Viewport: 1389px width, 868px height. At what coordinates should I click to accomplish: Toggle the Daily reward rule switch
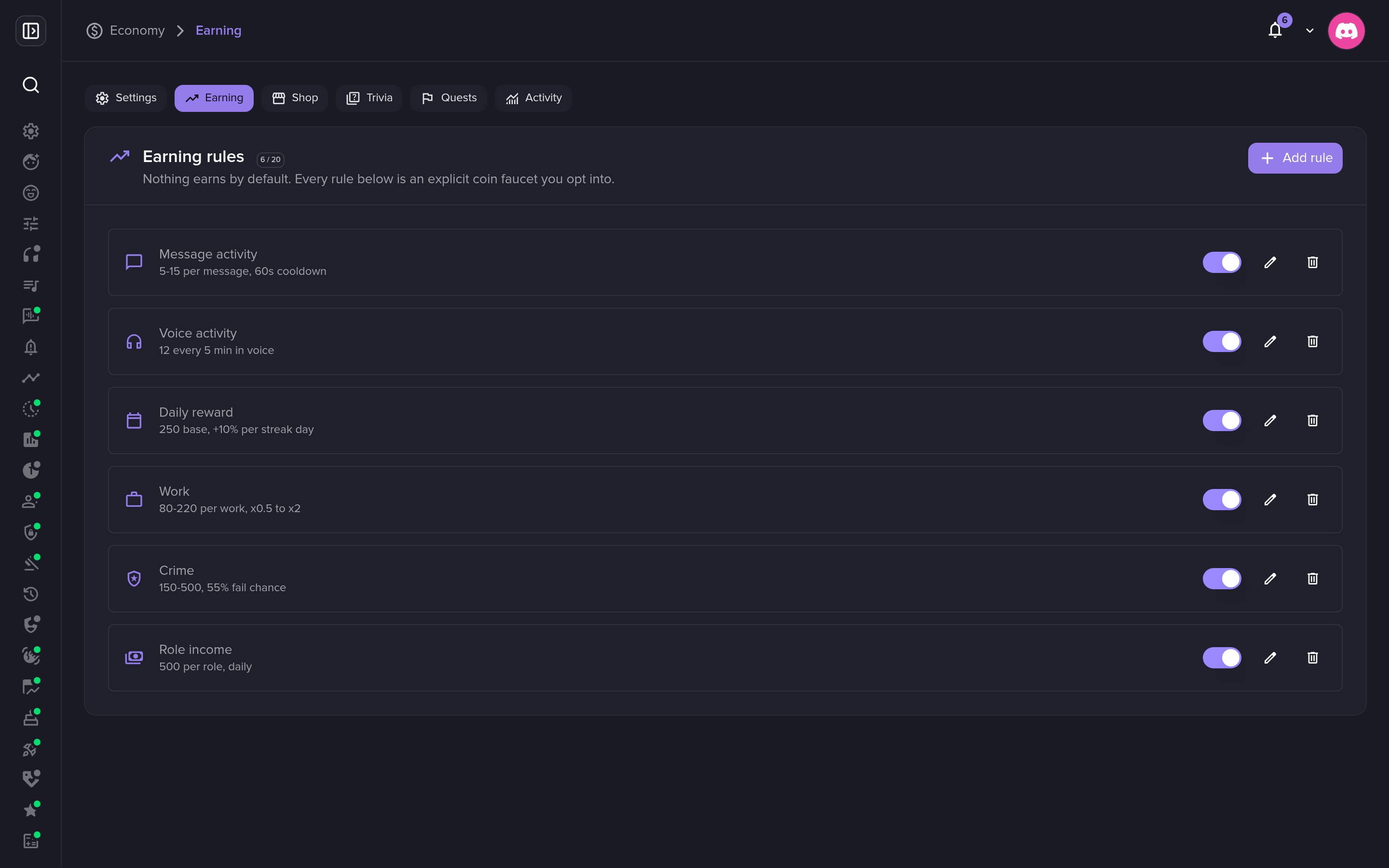coord(1221,421)
